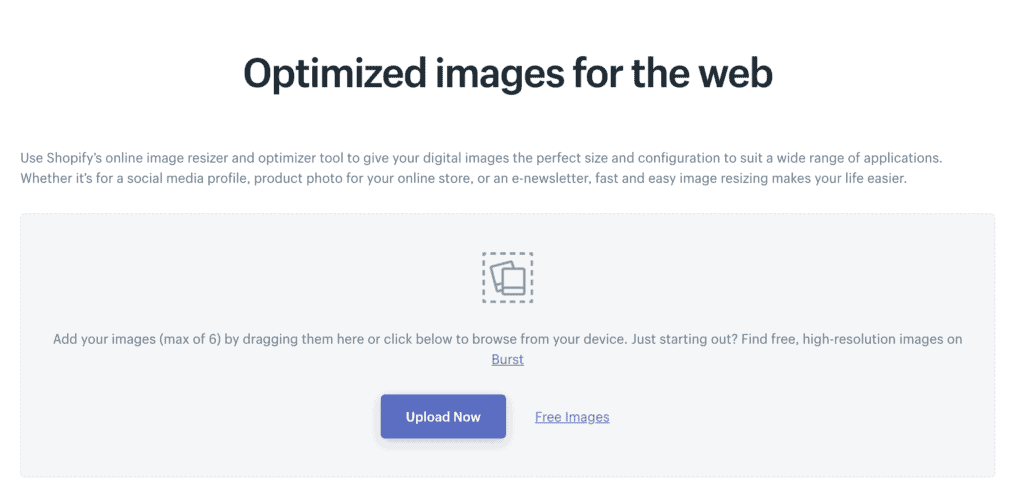Click the 'Optimized images for the web' heading
The width and height of the screenshot is (1024, 491).
click(x=508, y=74)
